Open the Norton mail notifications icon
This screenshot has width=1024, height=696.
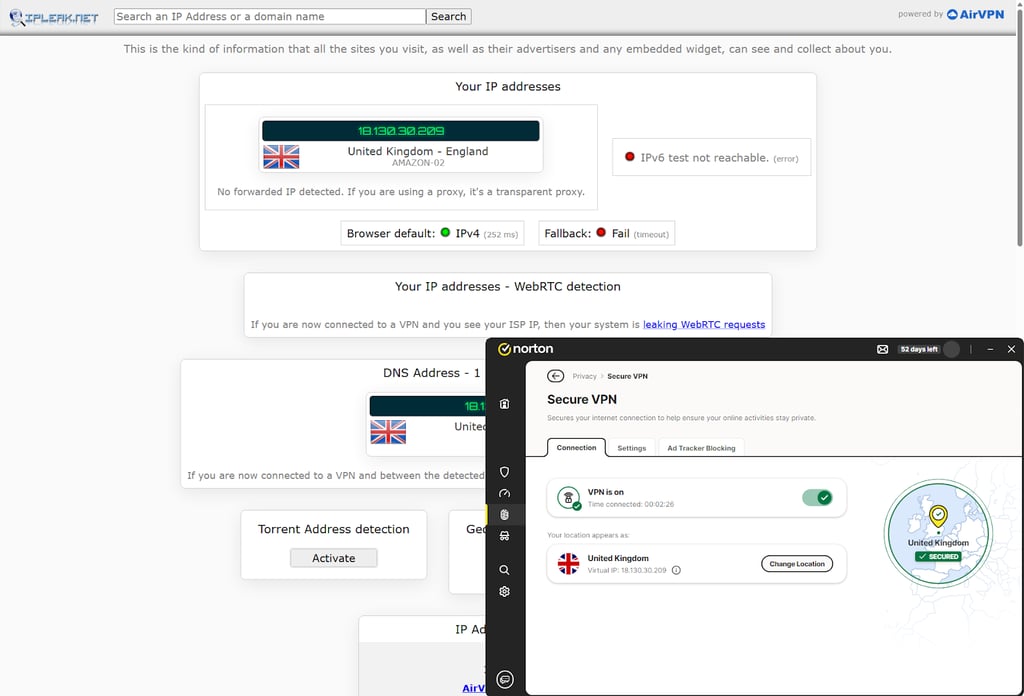[x=882, y=349]
